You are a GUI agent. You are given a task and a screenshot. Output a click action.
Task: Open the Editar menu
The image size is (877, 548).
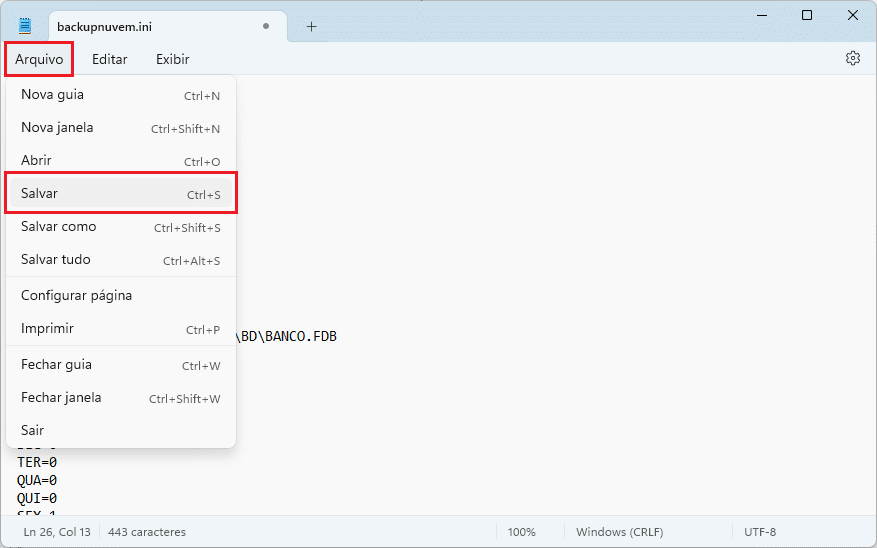coord(109,59)
